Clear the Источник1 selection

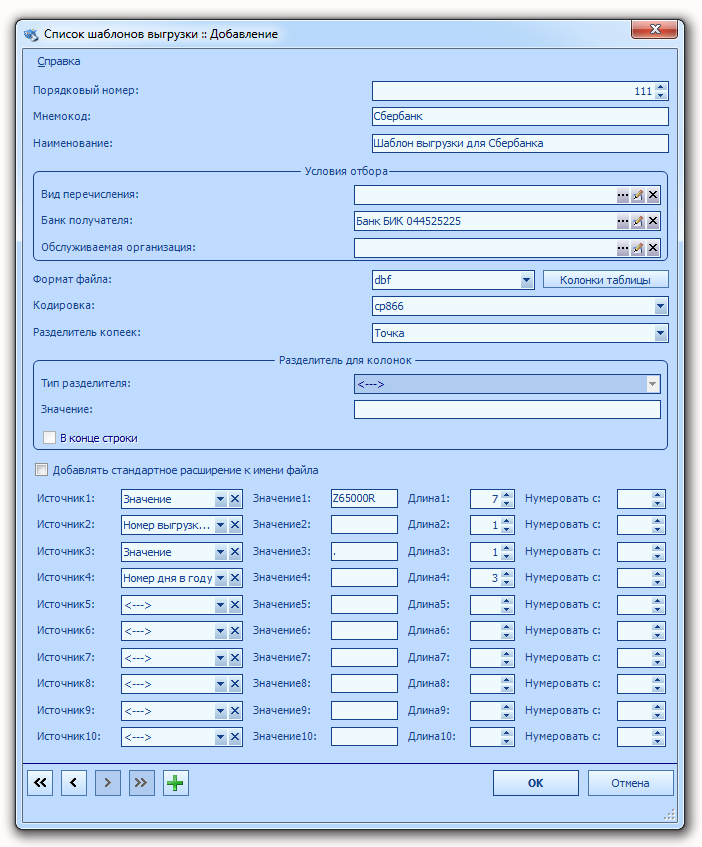point(235,499)
